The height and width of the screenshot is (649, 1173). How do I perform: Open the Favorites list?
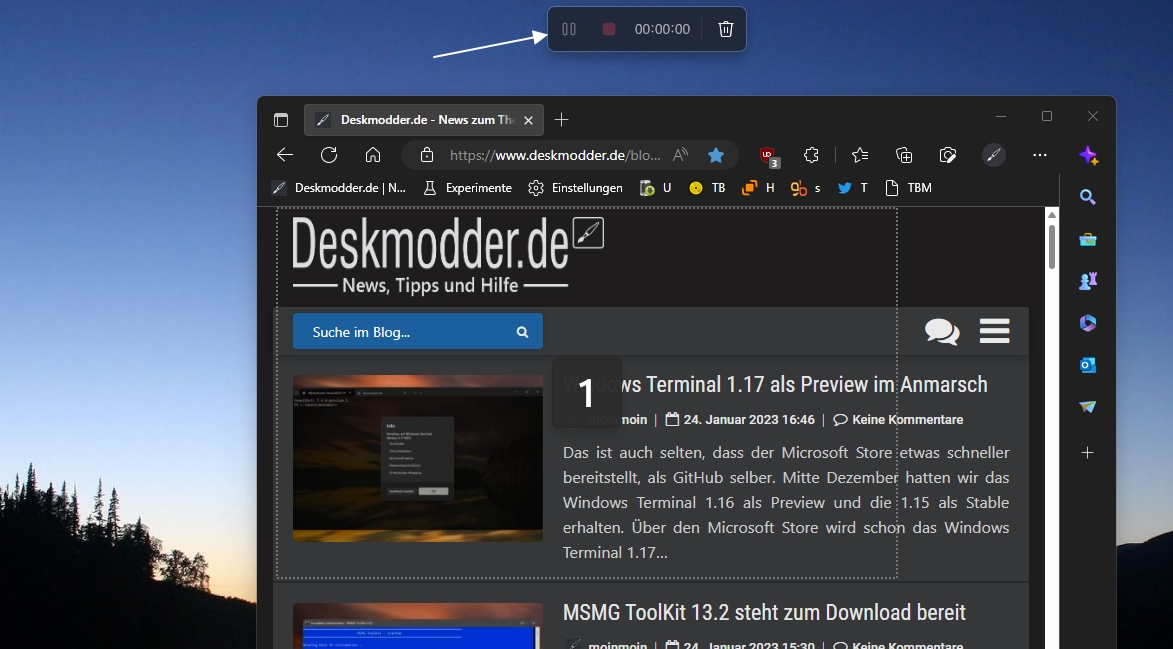(x=860, y=155)
